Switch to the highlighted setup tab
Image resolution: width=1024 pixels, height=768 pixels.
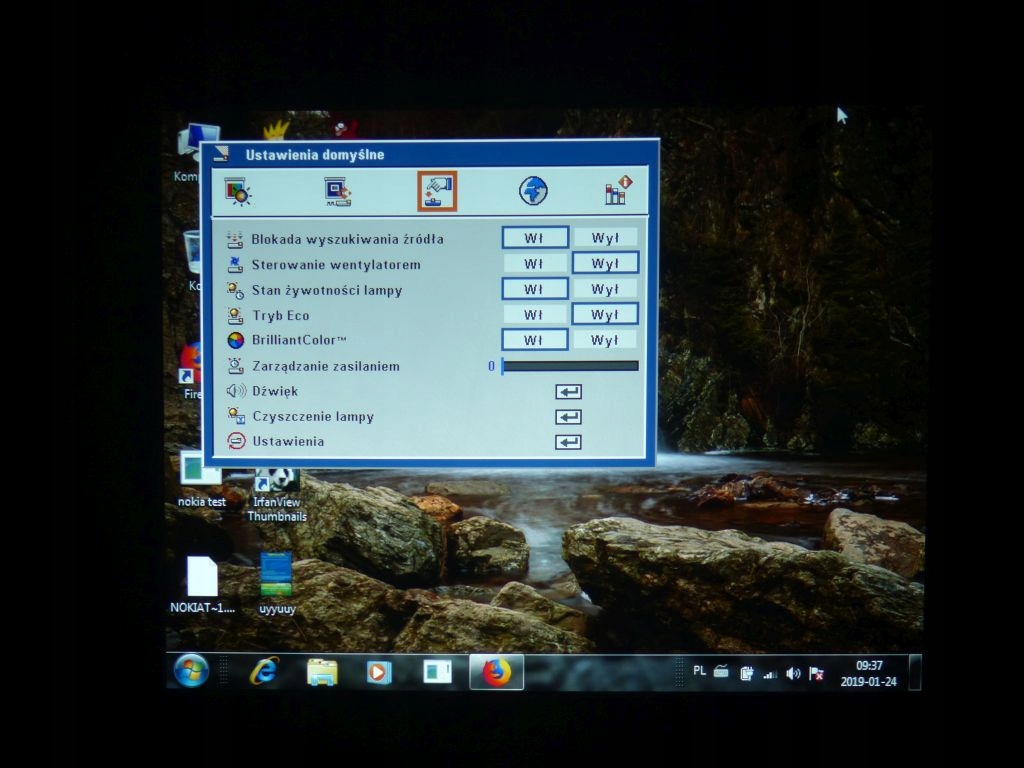click(437, 189)
